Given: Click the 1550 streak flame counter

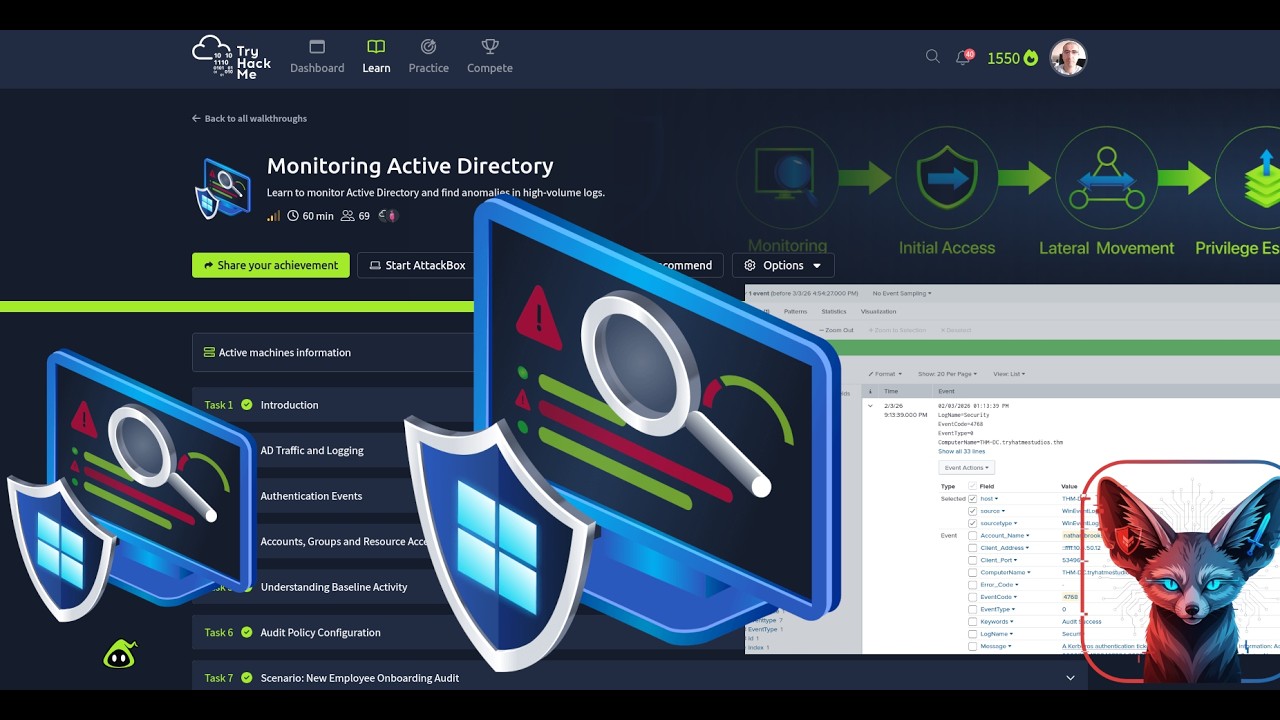Looking at the screenshot, I should 1012,58.
